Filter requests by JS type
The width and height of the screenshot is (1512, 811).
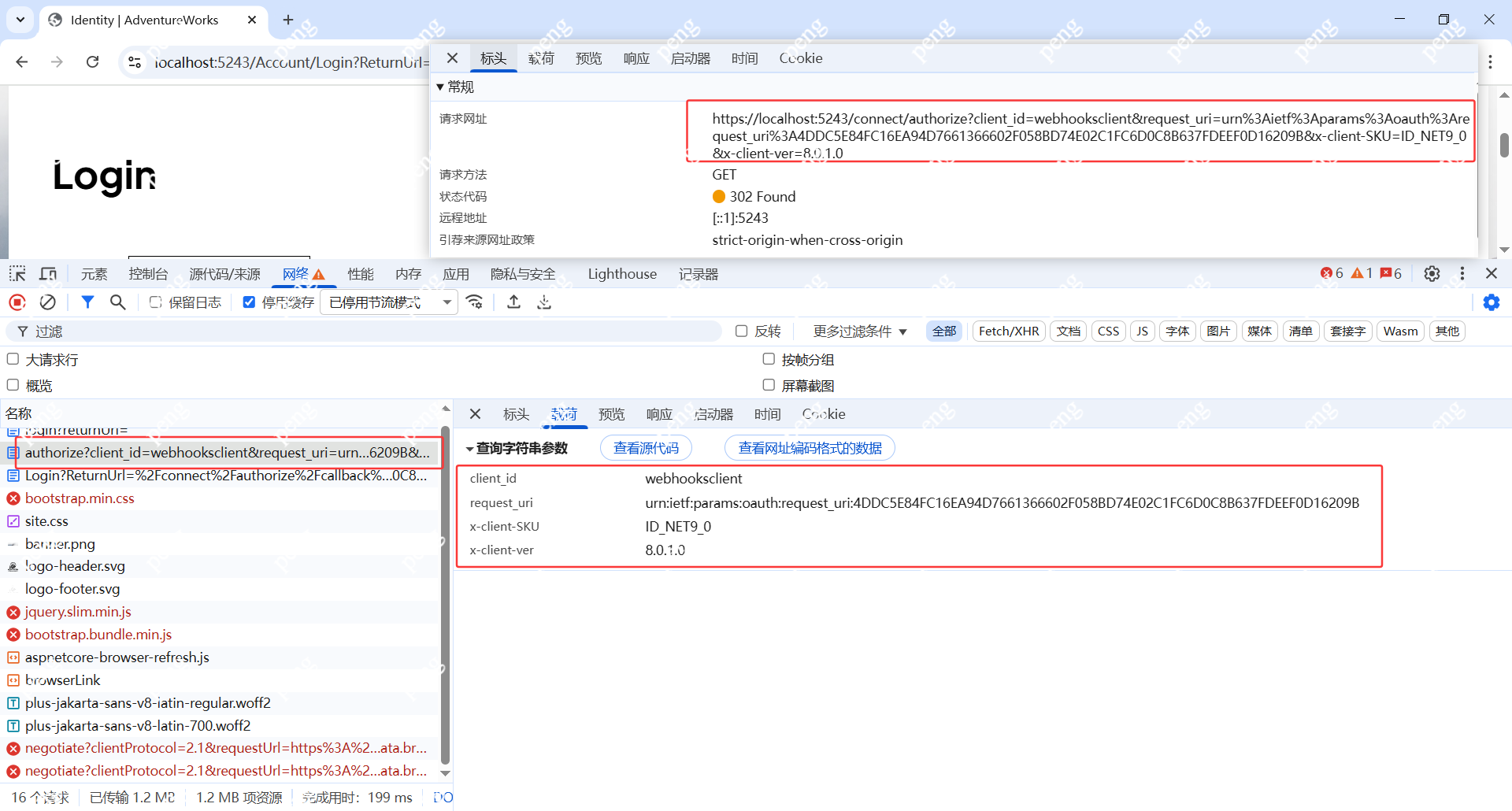click(x=1142, y=331)
